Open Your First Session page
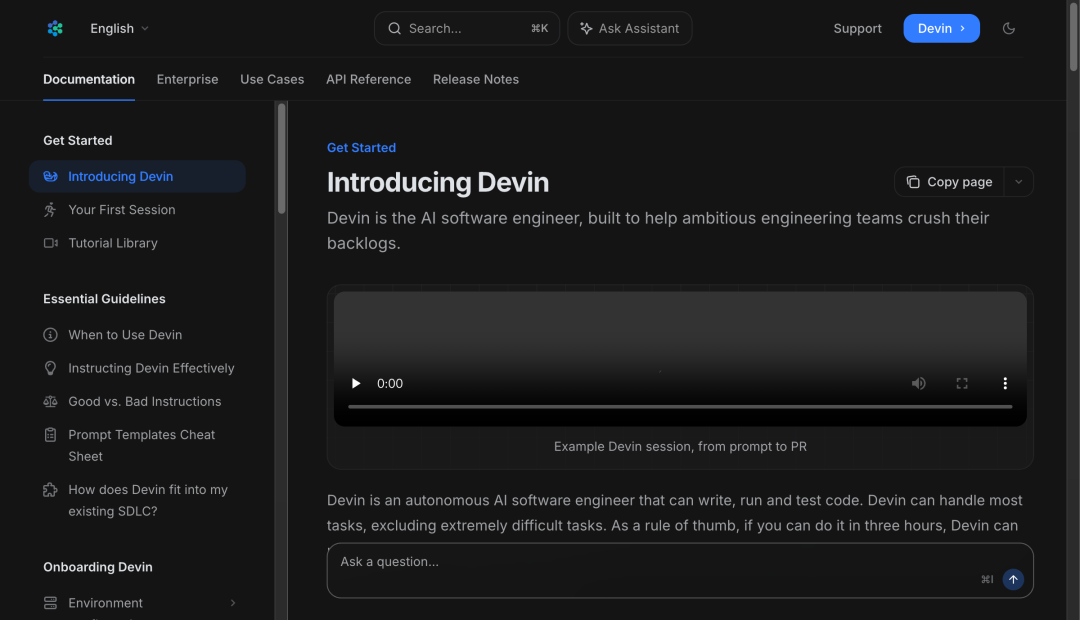This screenshot has width=1080, height=620. click(122, 209)
